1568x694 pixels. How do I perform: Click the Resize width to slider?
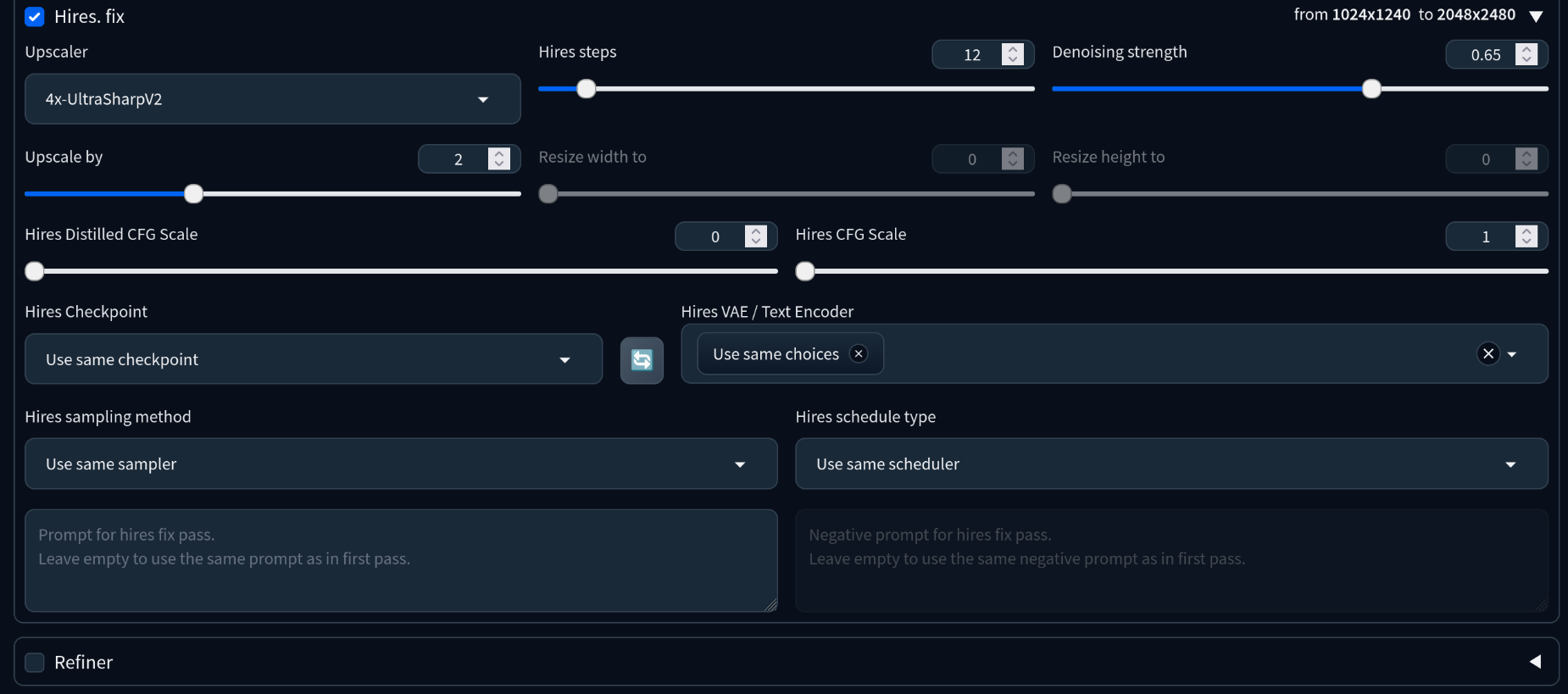click(787, 194)
